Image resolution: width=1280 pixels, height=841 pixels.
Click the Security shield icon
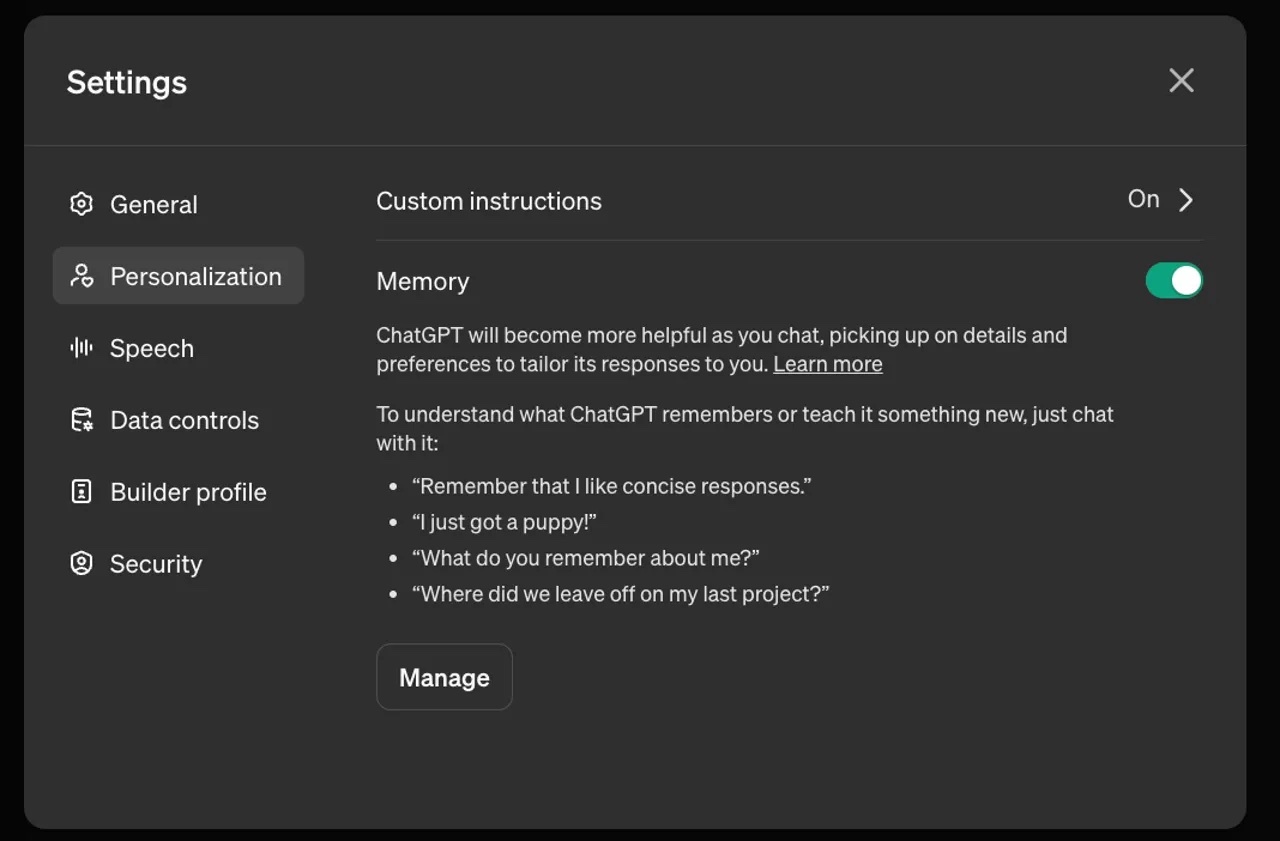tap(81, 564)
